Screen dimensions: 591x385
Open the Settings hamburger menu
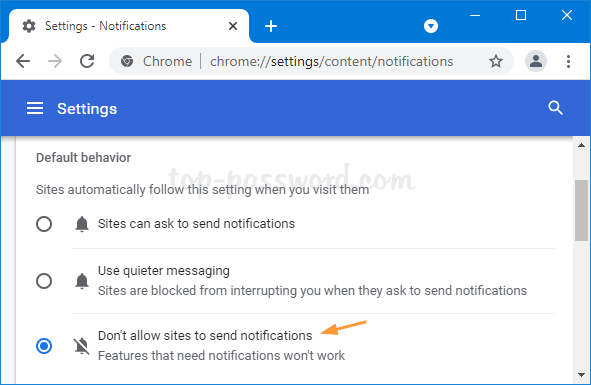[x=35, y=109]
